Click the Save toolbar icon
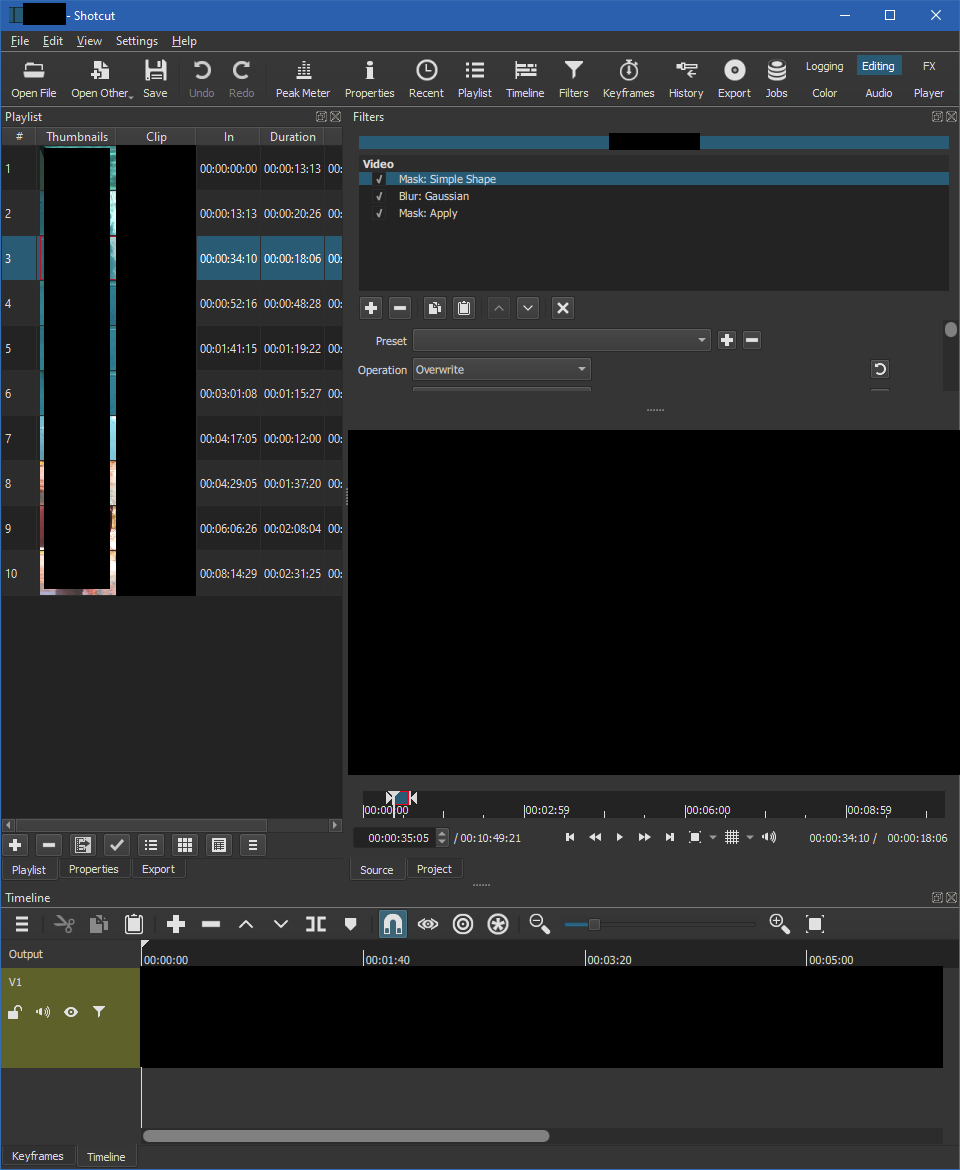This screenshot has height=1170, width=960. 155,79
